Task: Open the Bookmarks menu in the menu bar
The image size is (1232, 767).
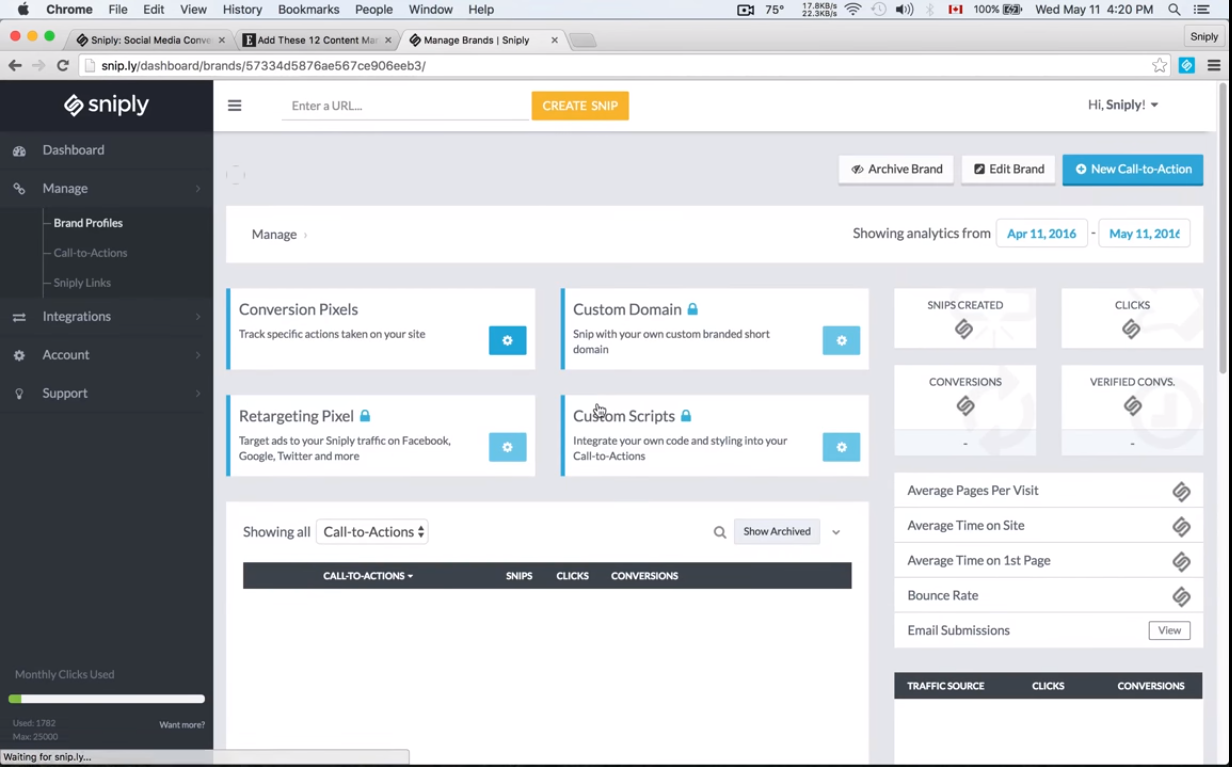Action: pyautogui.click(x=308, y=9)
